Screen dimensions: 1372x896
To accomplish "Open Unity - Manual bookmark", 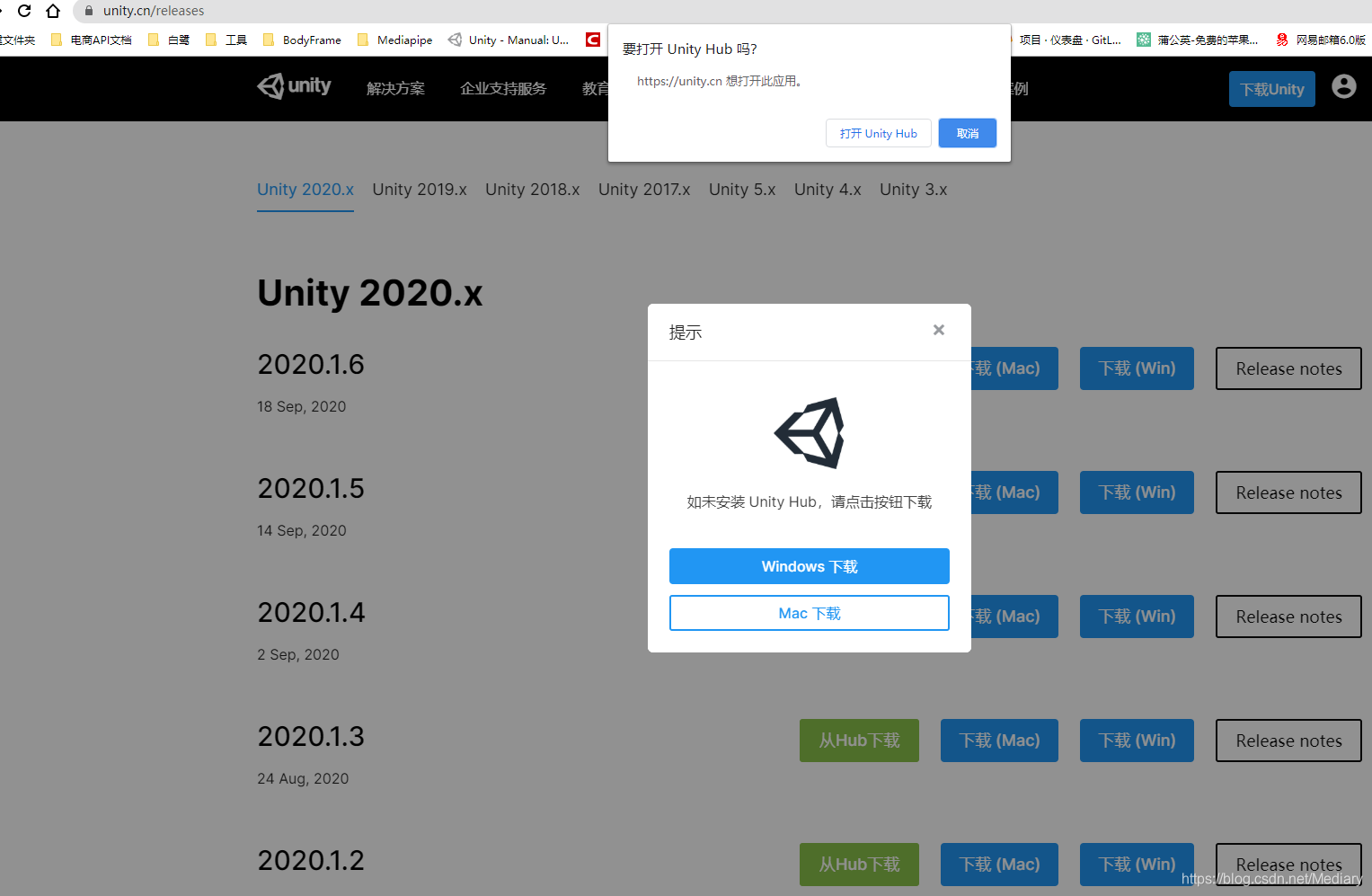I will pyautogui.click(x=509, y=40).
